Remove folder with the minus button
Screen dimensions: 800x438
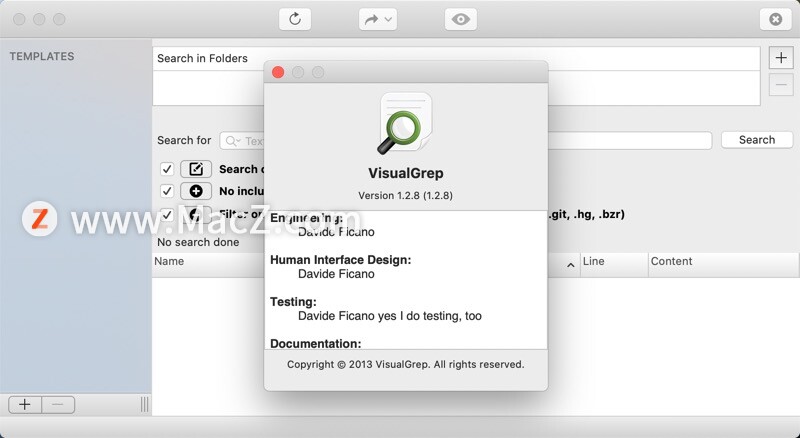(781, 84)
